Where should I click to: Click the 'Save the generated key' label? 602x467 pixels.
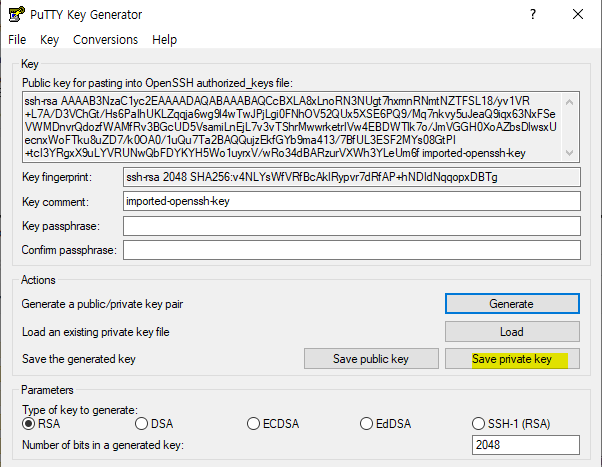(x=79, y=359)
